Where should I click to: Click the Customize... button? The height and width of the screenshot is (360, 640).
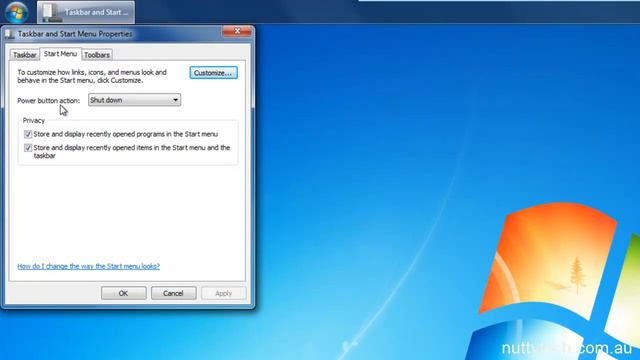[213, 73]
